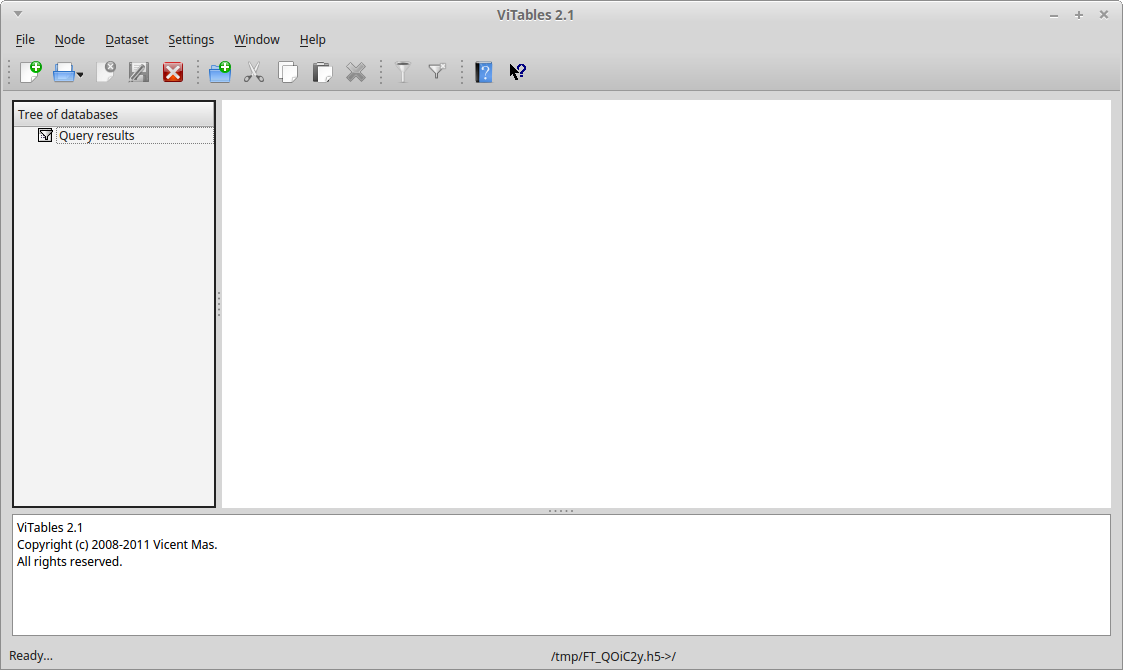Click the red Exit icon
1123x670 pixels.
point(173,72)
